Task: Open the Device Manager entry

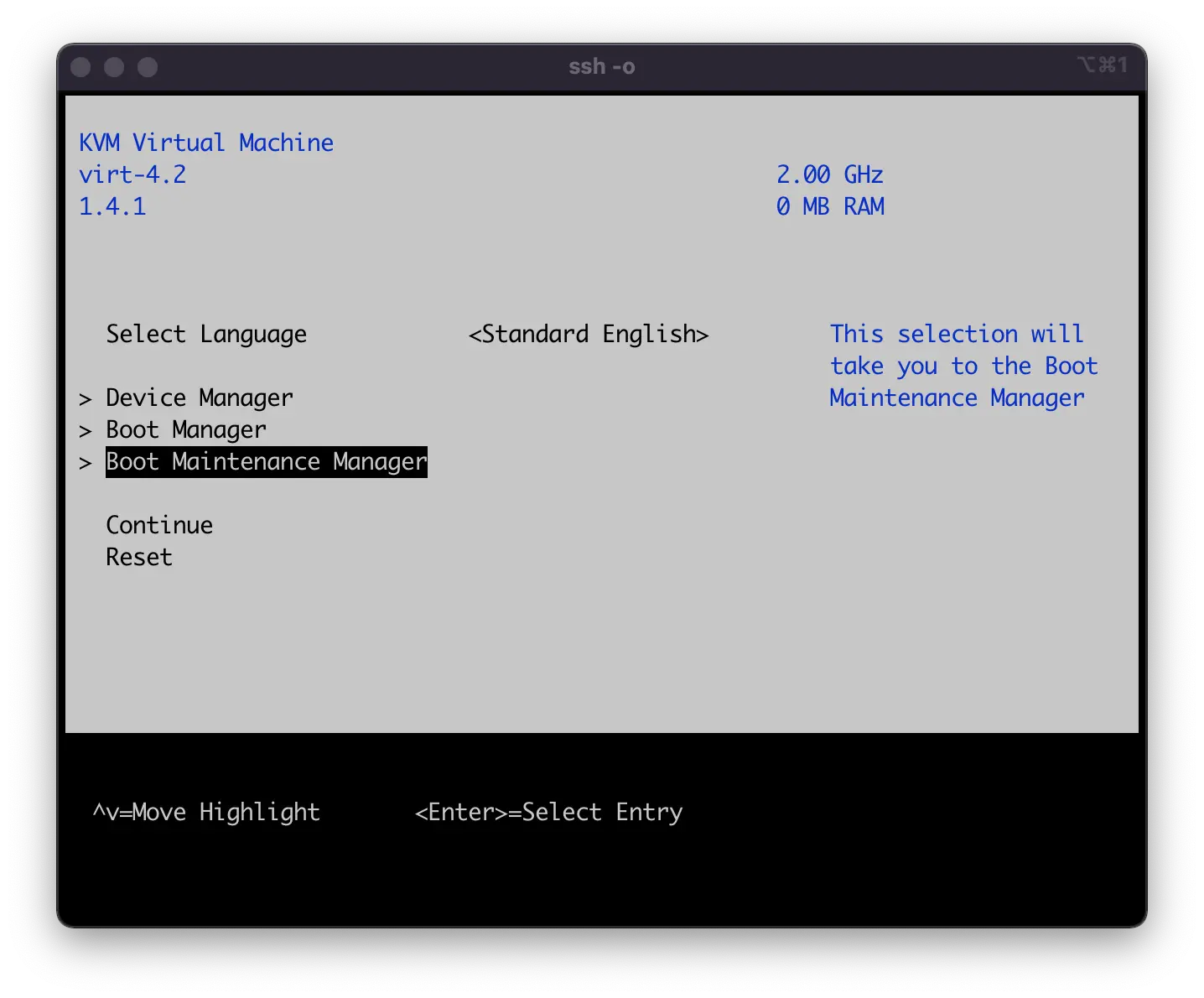Action: 200,398
